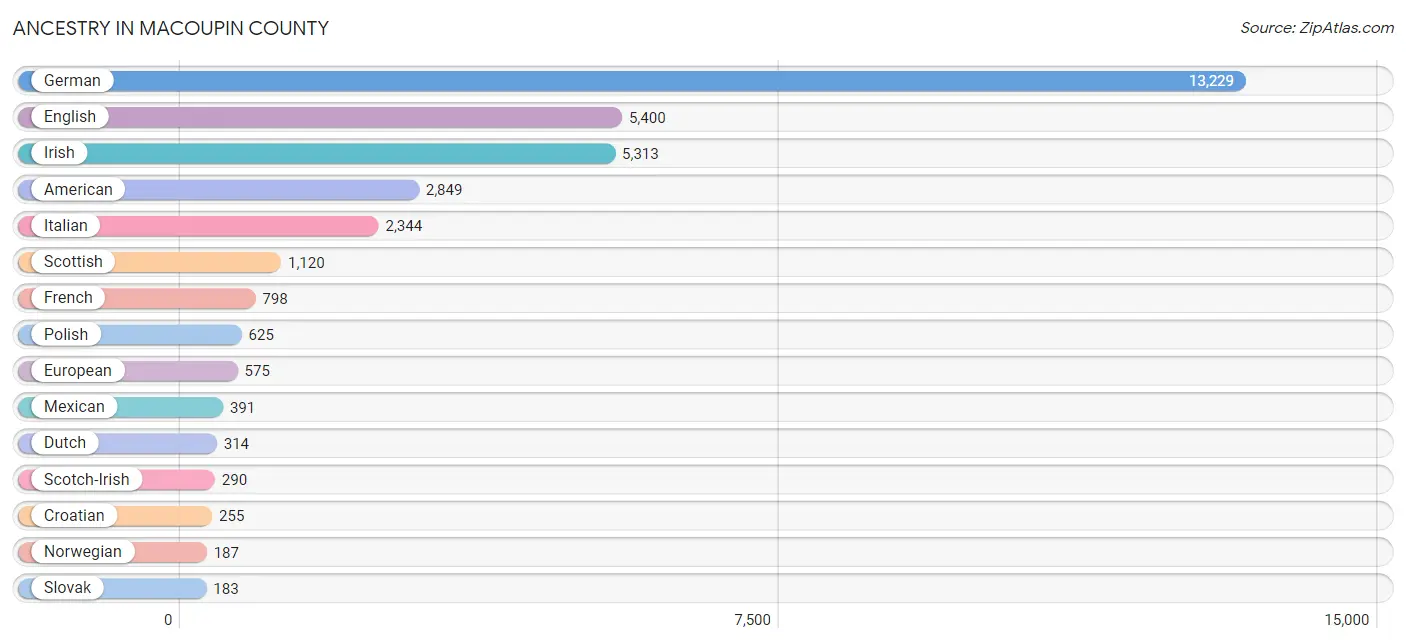Select the Scotch-Irish label

[x=87, y=480]
